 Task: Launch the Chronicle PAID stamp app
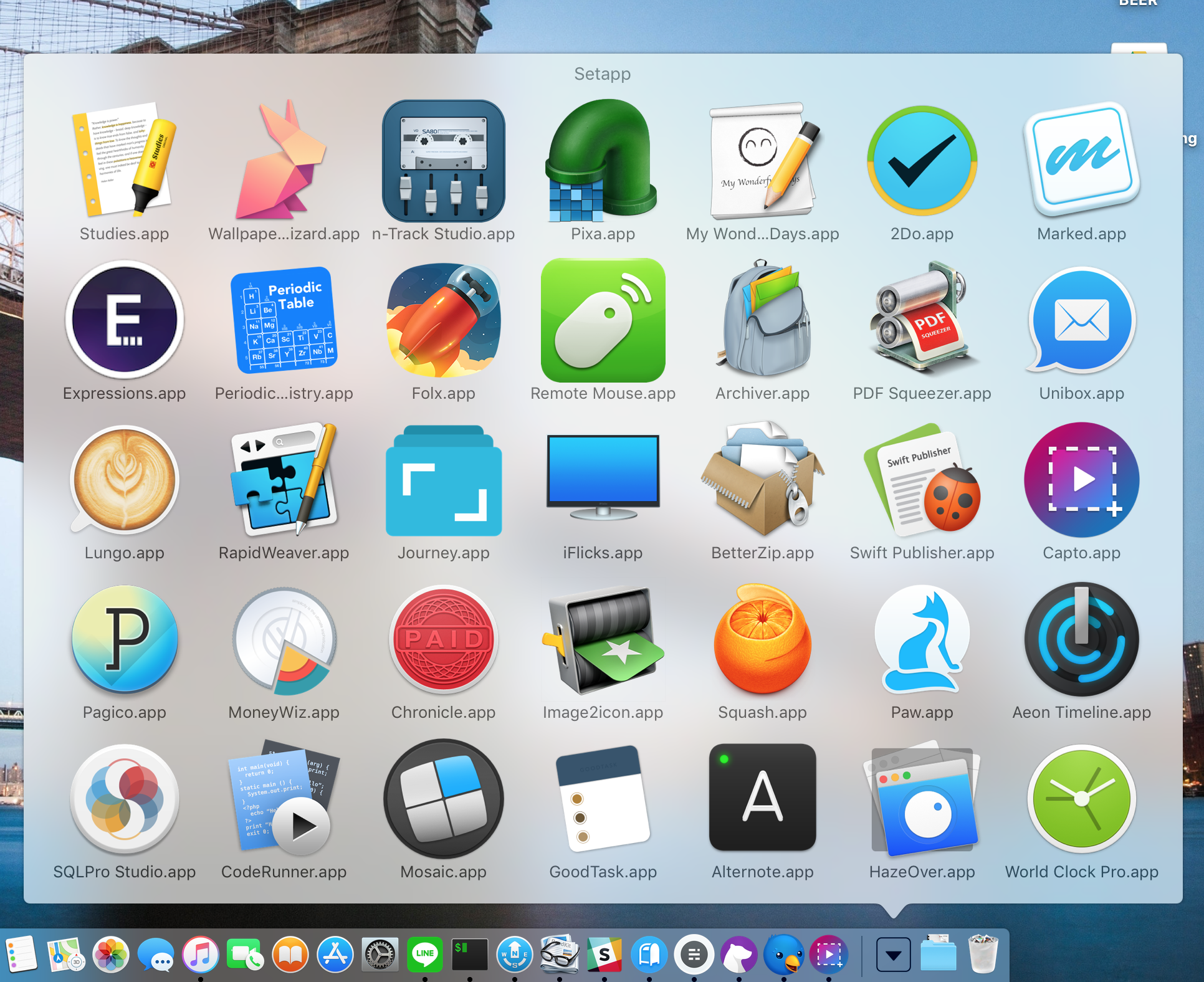443,639
